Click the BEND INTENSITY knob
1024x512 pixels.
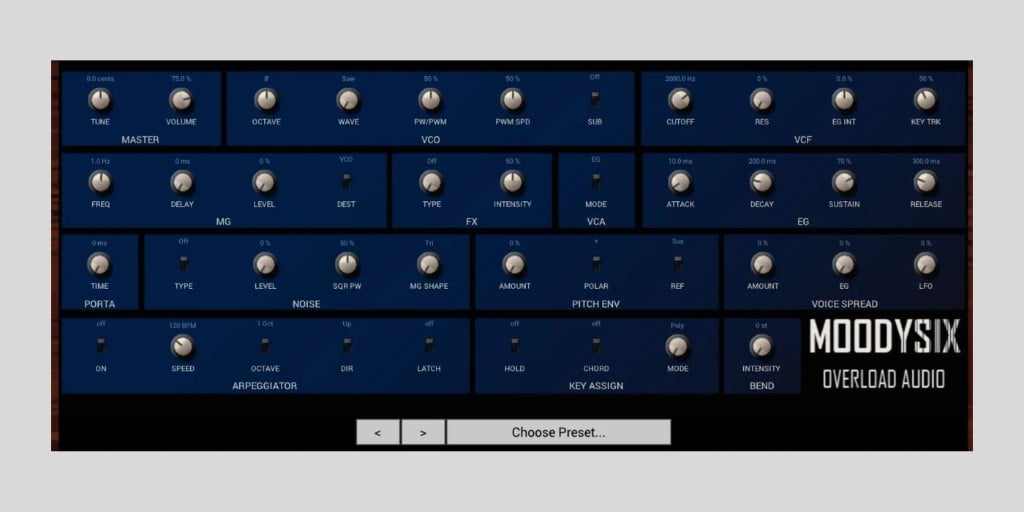tap(761, 346)
